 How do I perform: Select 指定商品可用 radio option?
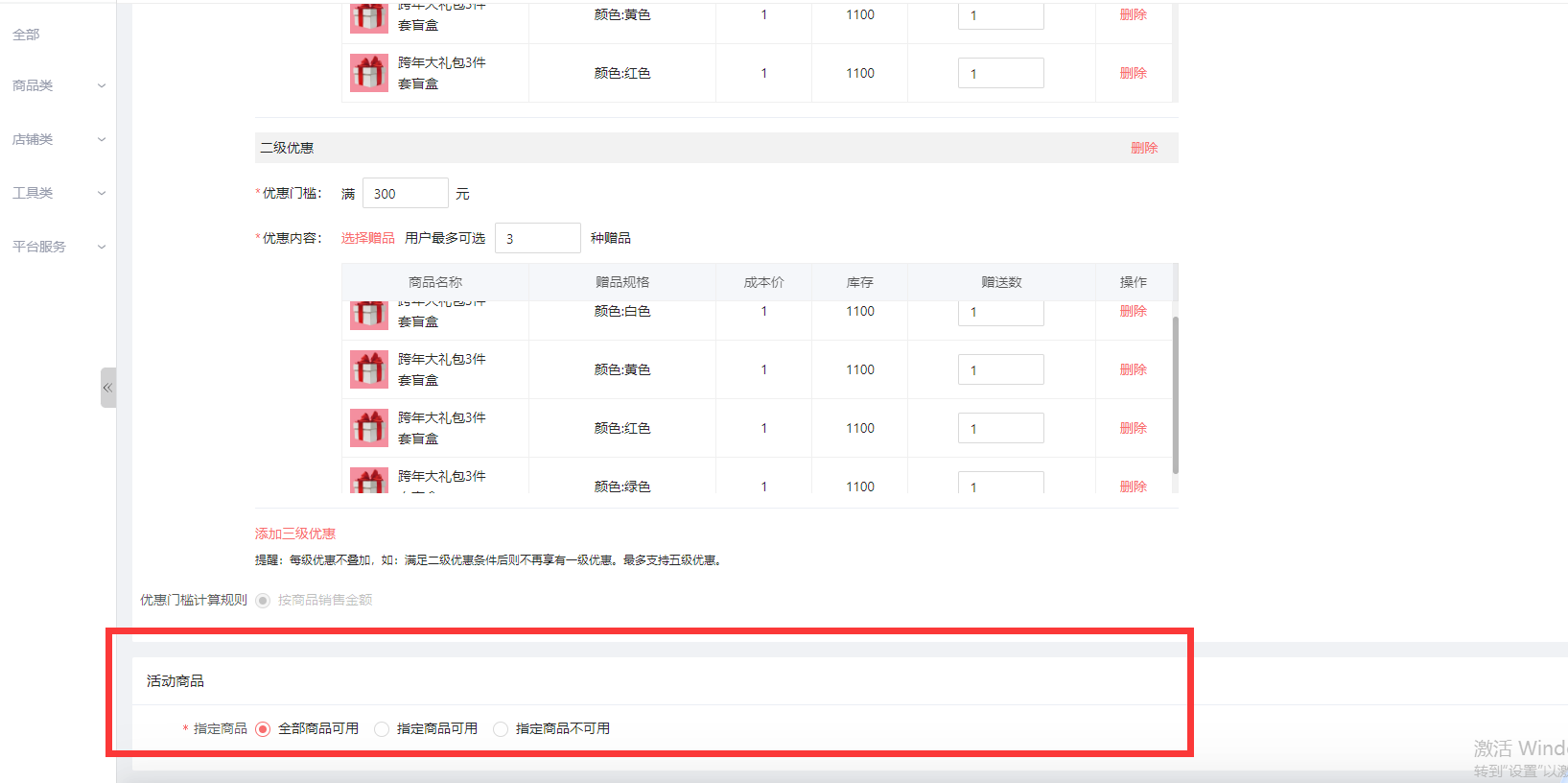tap(382, 729)
